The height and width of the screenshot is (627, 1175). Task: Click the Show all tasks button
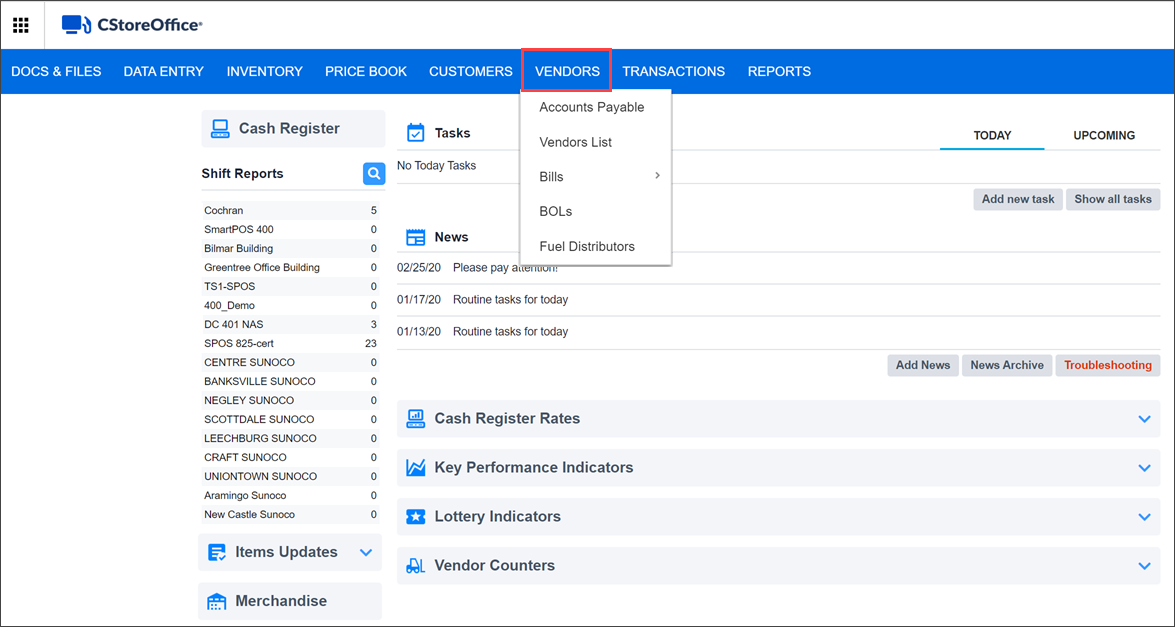(x=1113, y=199)
